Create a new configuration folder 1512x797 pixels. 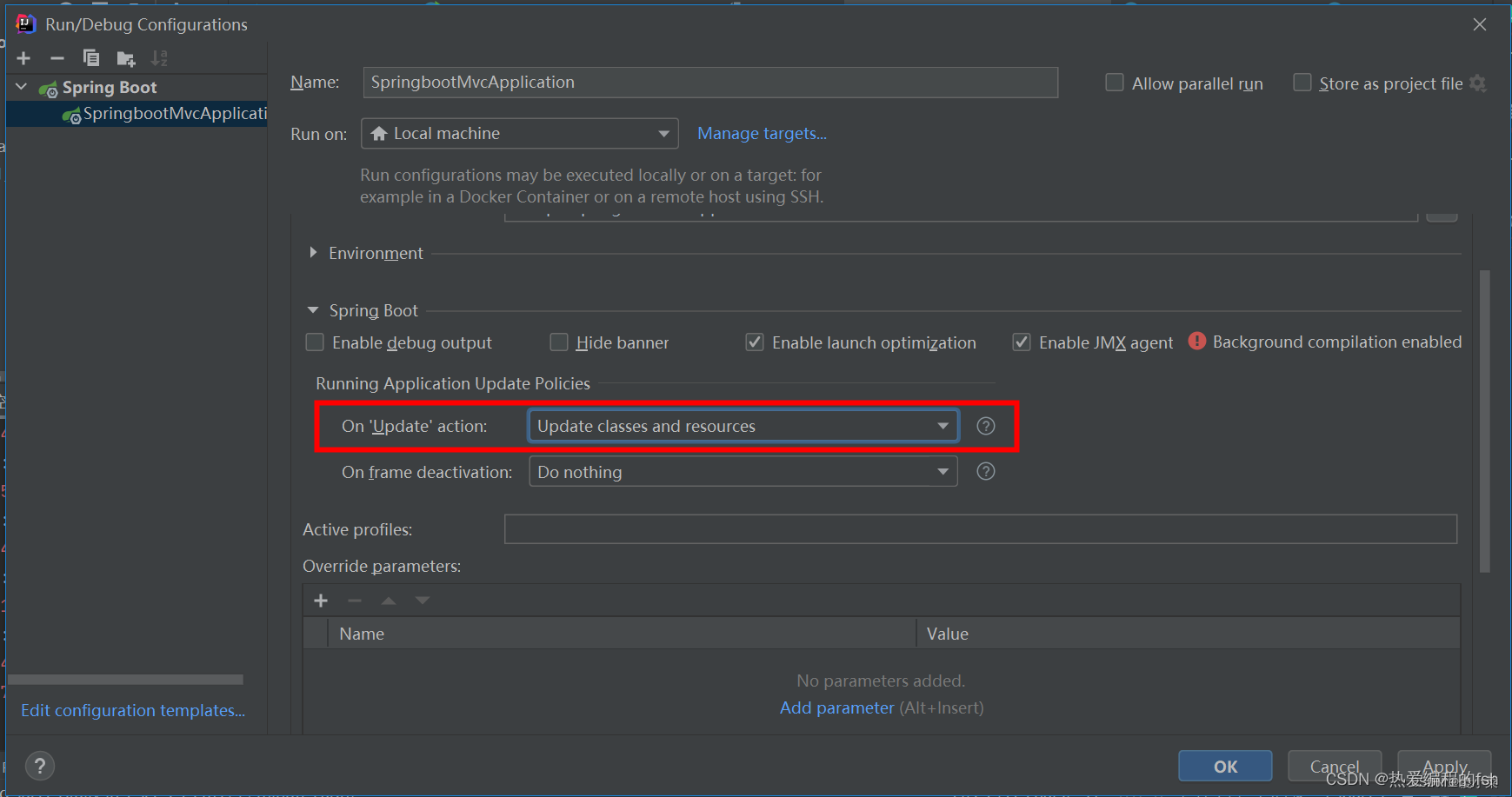(126, 58)
